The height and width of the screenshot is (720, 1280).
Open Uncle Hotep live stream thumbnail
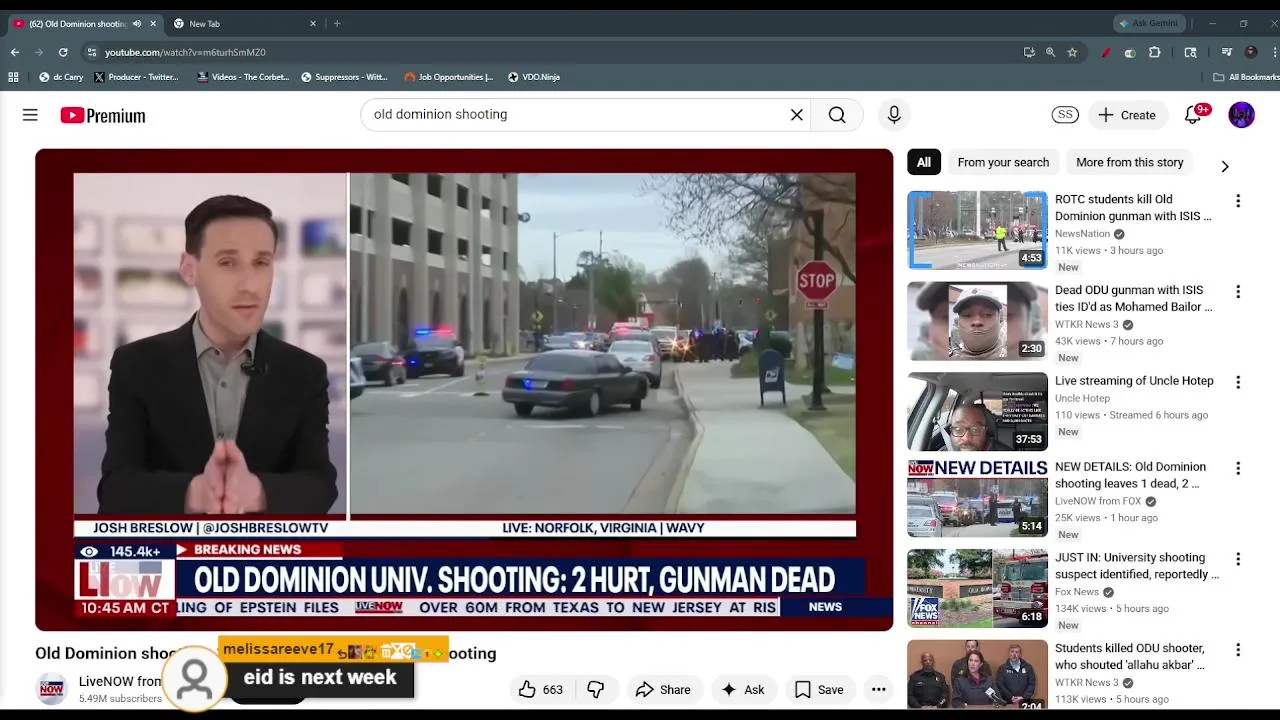point(977,412)
